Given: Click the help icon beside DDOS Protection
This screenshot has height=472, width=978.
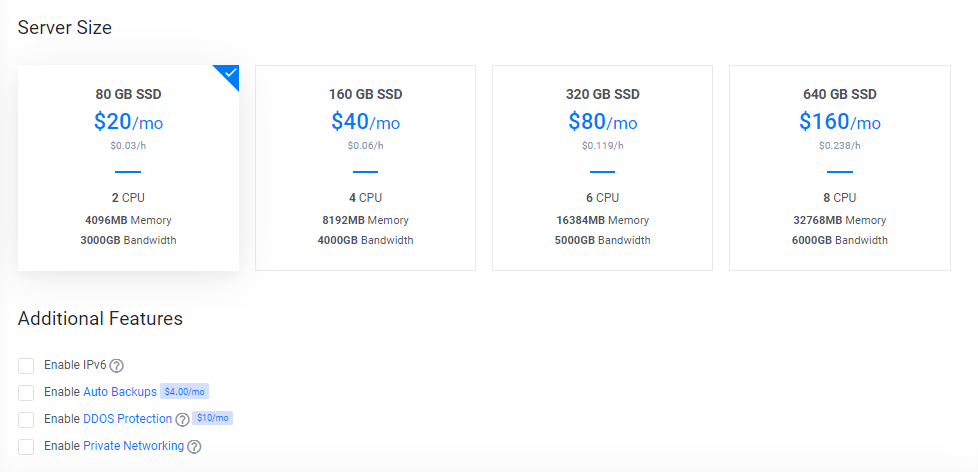Looking at the screenshot, I should coord(182,420).
